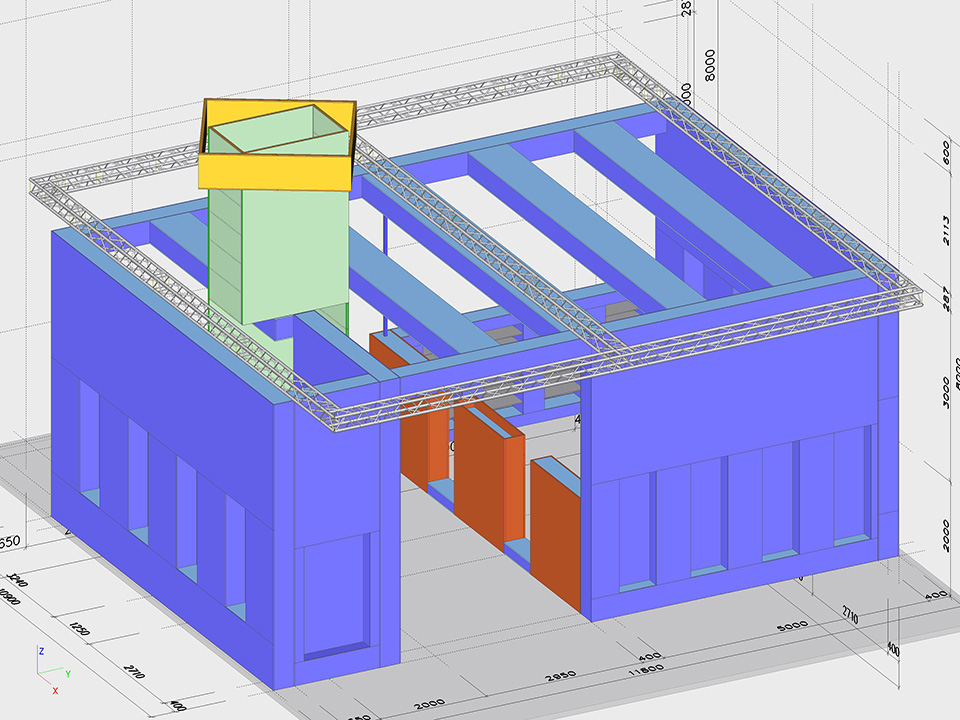Select the blue Z axis label

41,651
